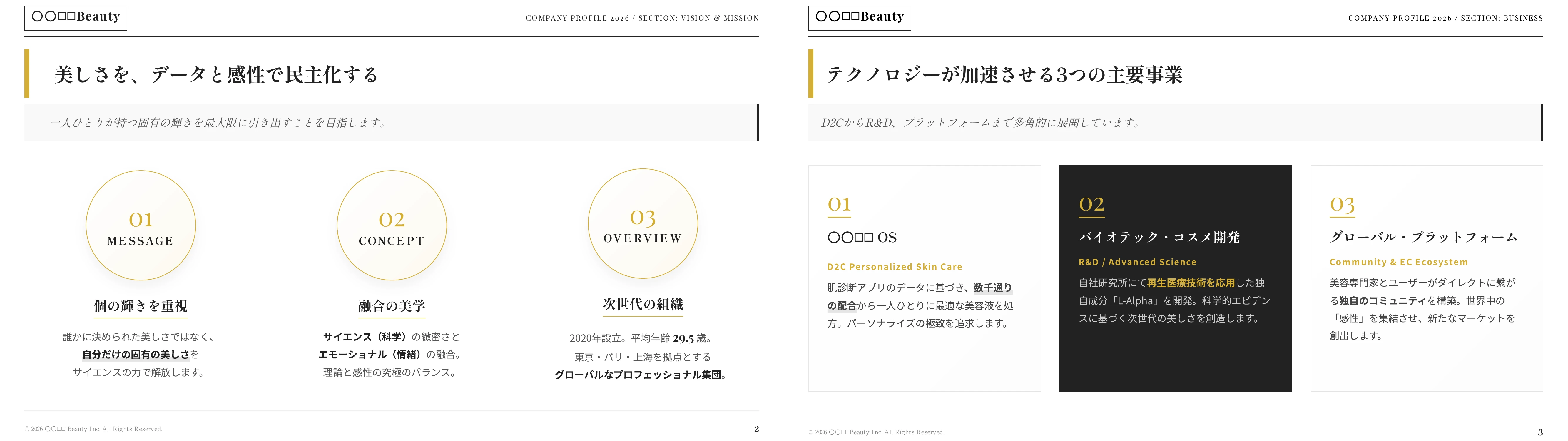This screenshot has height=441, width=1568.
Task: Click the copyright footer on the Business slide
Action: (x=877, y=432)
